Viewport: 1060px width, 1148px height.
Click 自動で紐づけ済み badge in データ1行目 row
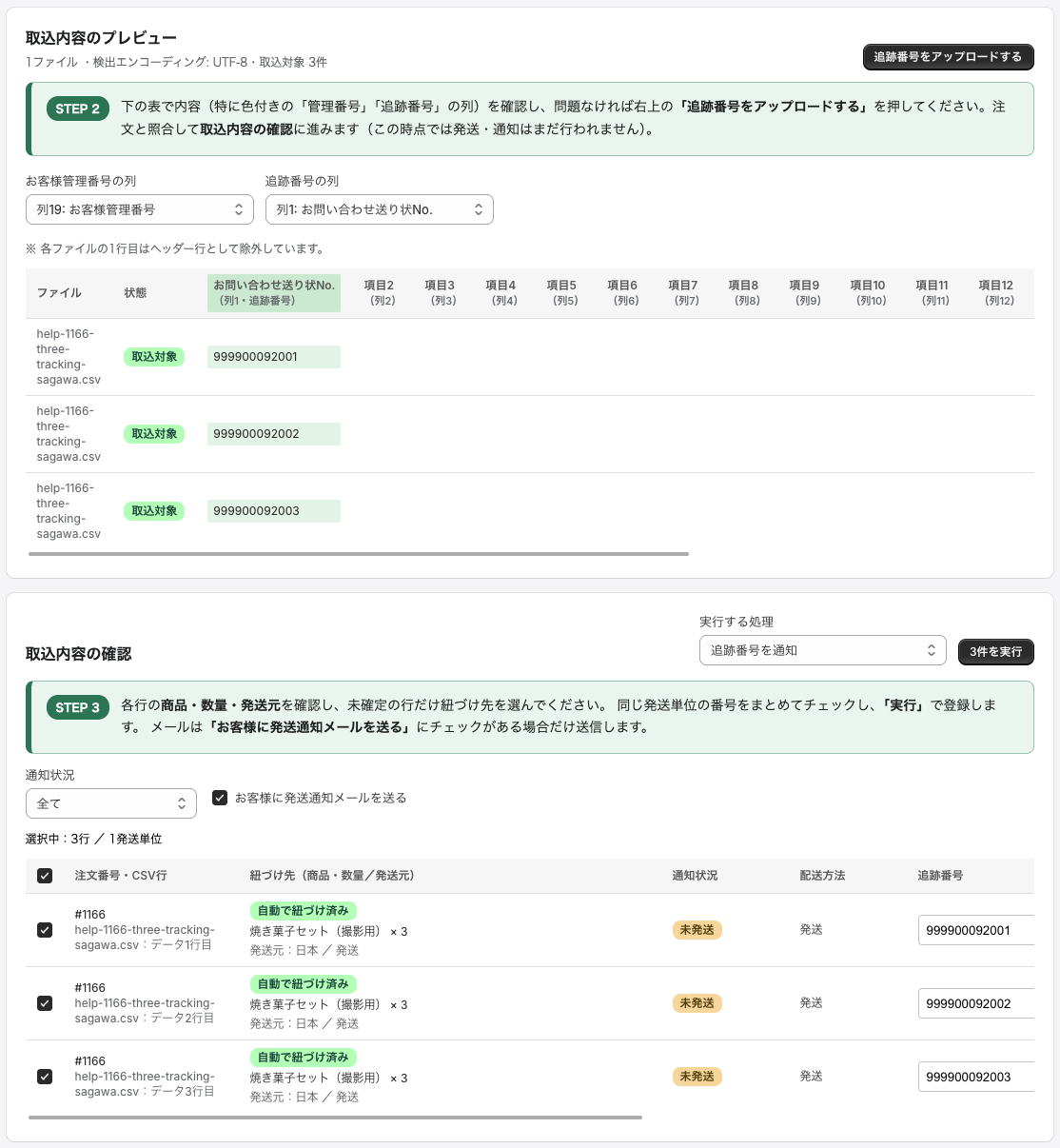[x=304, y=911]
